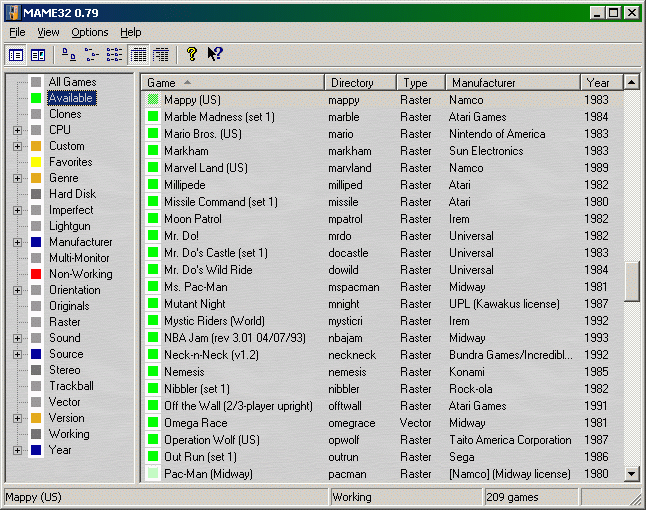The height and width of the screenshot is (510, 646).
Task: Click the scroll down arrow of game list
Action: pos(631,474)
